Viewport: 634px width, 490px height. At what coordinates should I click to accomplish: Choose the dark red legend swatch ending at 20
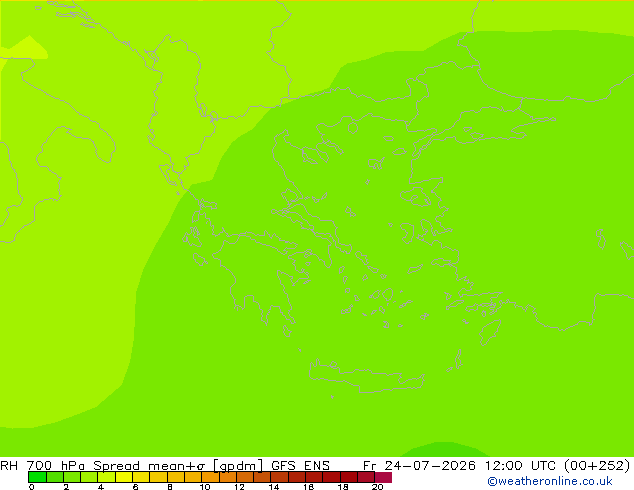click(366, 477)
